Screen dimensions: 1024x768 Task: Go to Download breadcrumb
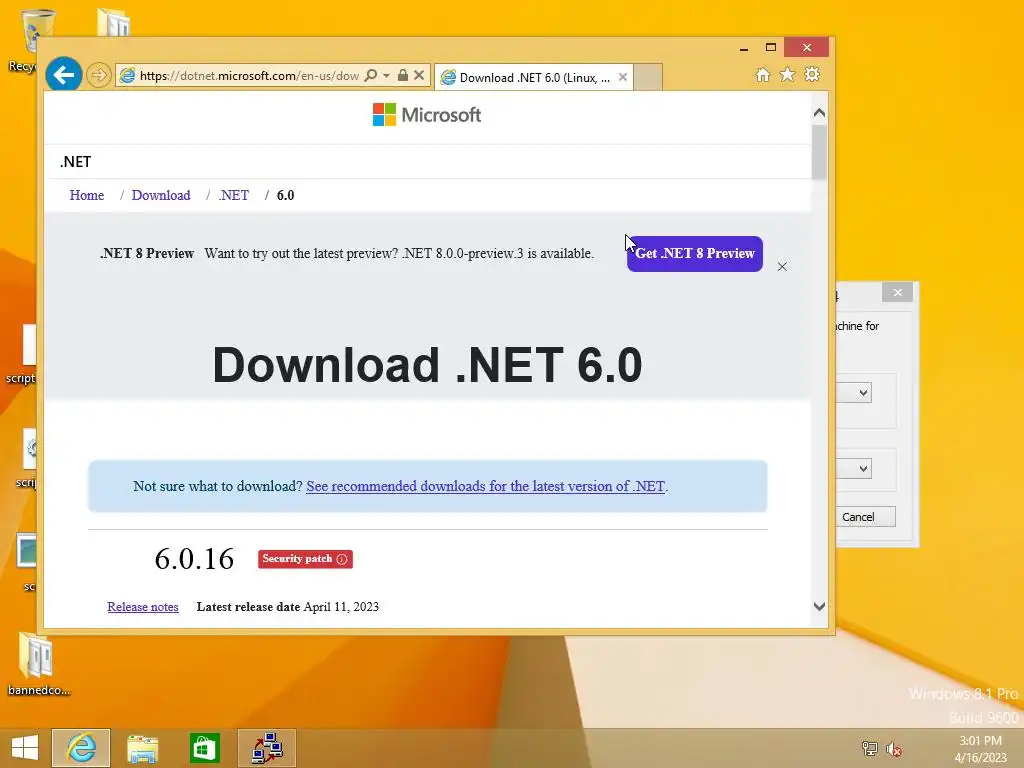coord(161,195)
